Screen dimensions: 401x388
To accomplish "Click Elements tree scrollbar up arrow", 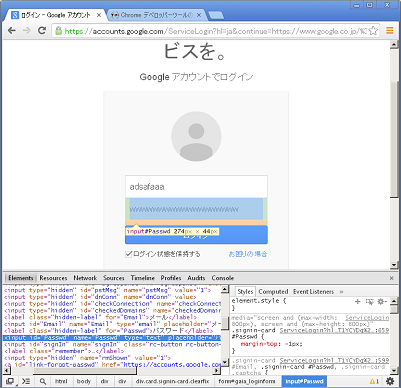I will pyautogui.click(x=225, y=289).
